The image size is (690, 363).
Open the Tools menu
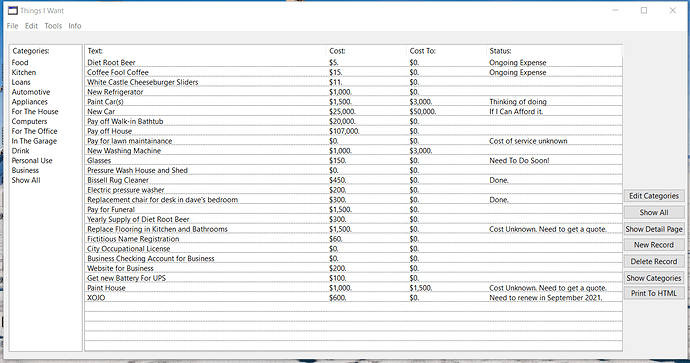(x=53, y=26)
